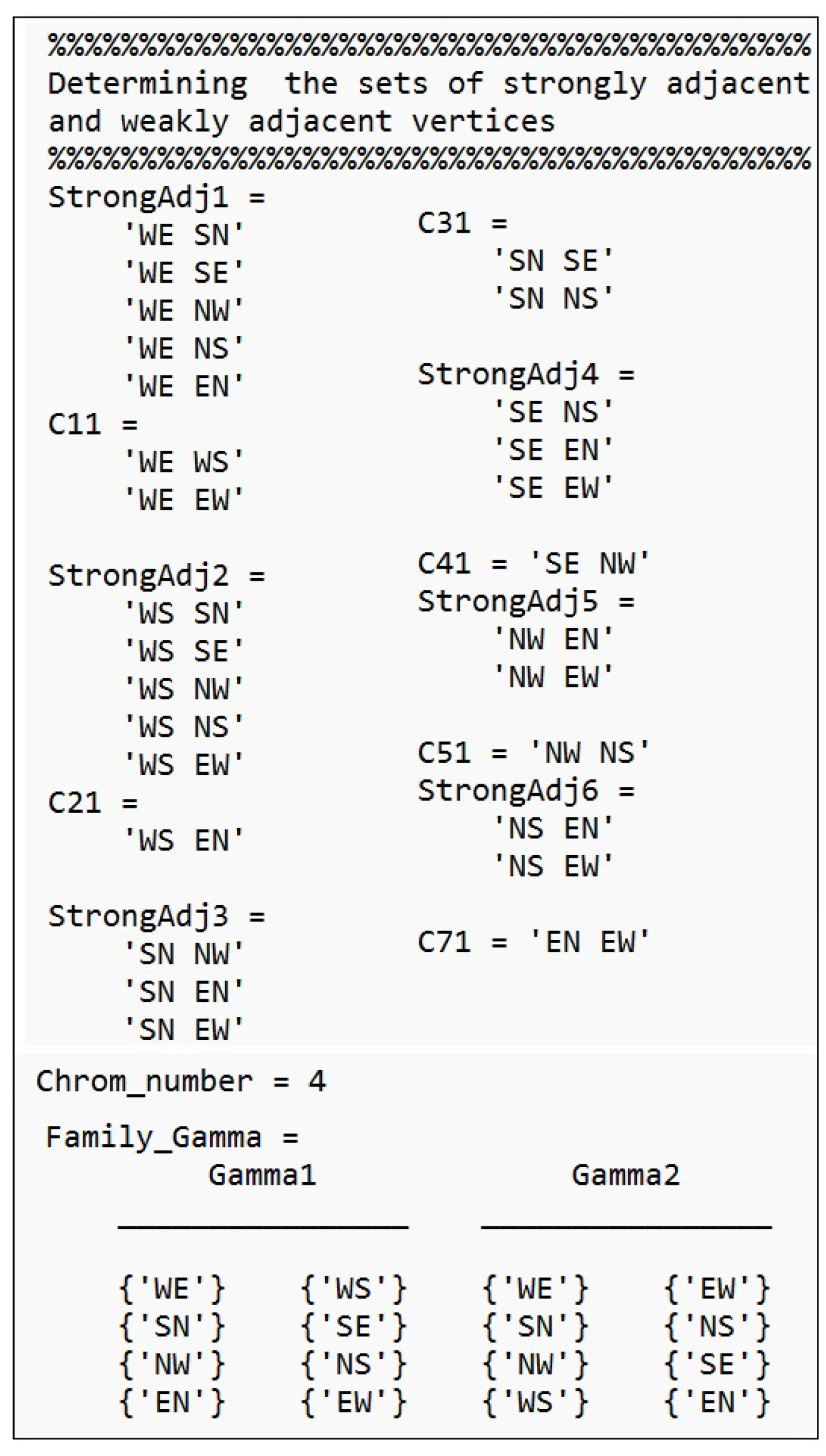Click the C41 = 'SE NW' line

pyautogui.click(x=533, y=563)
